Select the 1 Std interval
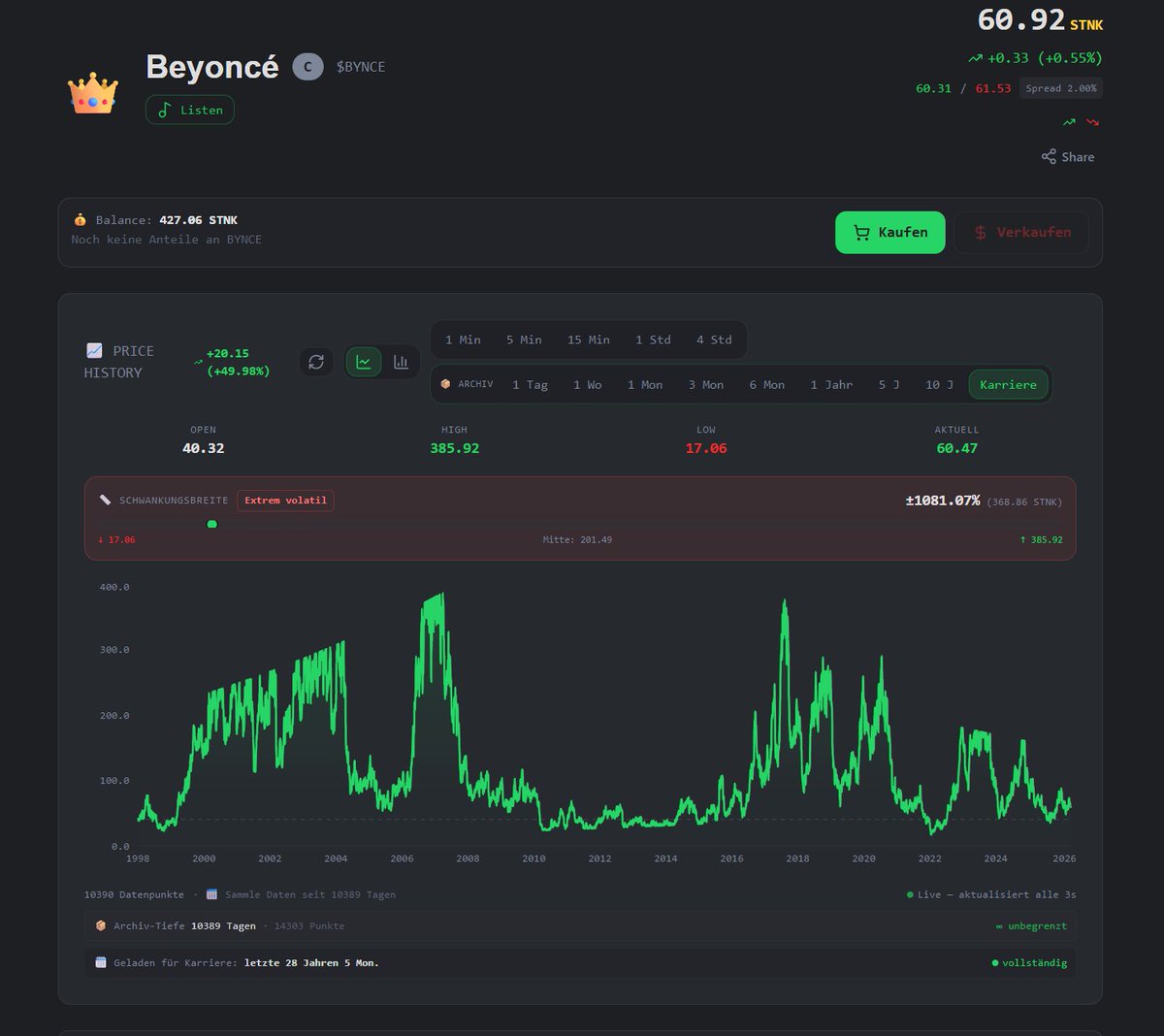Screen dimensions: 1164x1036 coord(653,340)
